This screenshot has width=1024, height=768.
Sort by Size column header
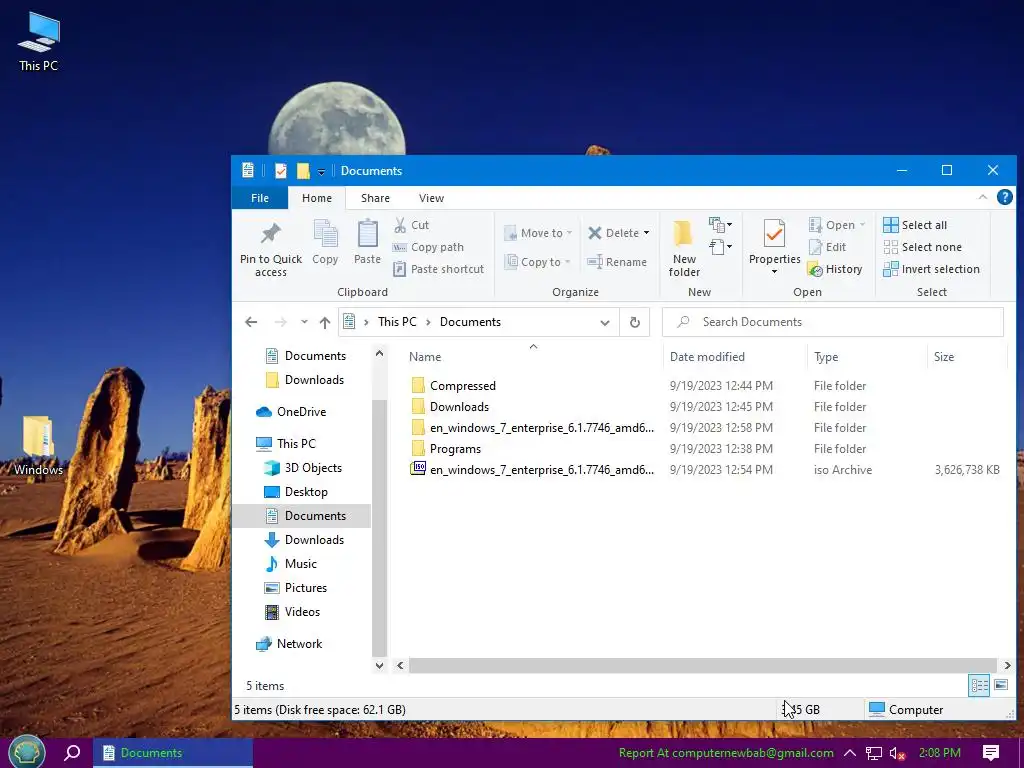(967, 357)
